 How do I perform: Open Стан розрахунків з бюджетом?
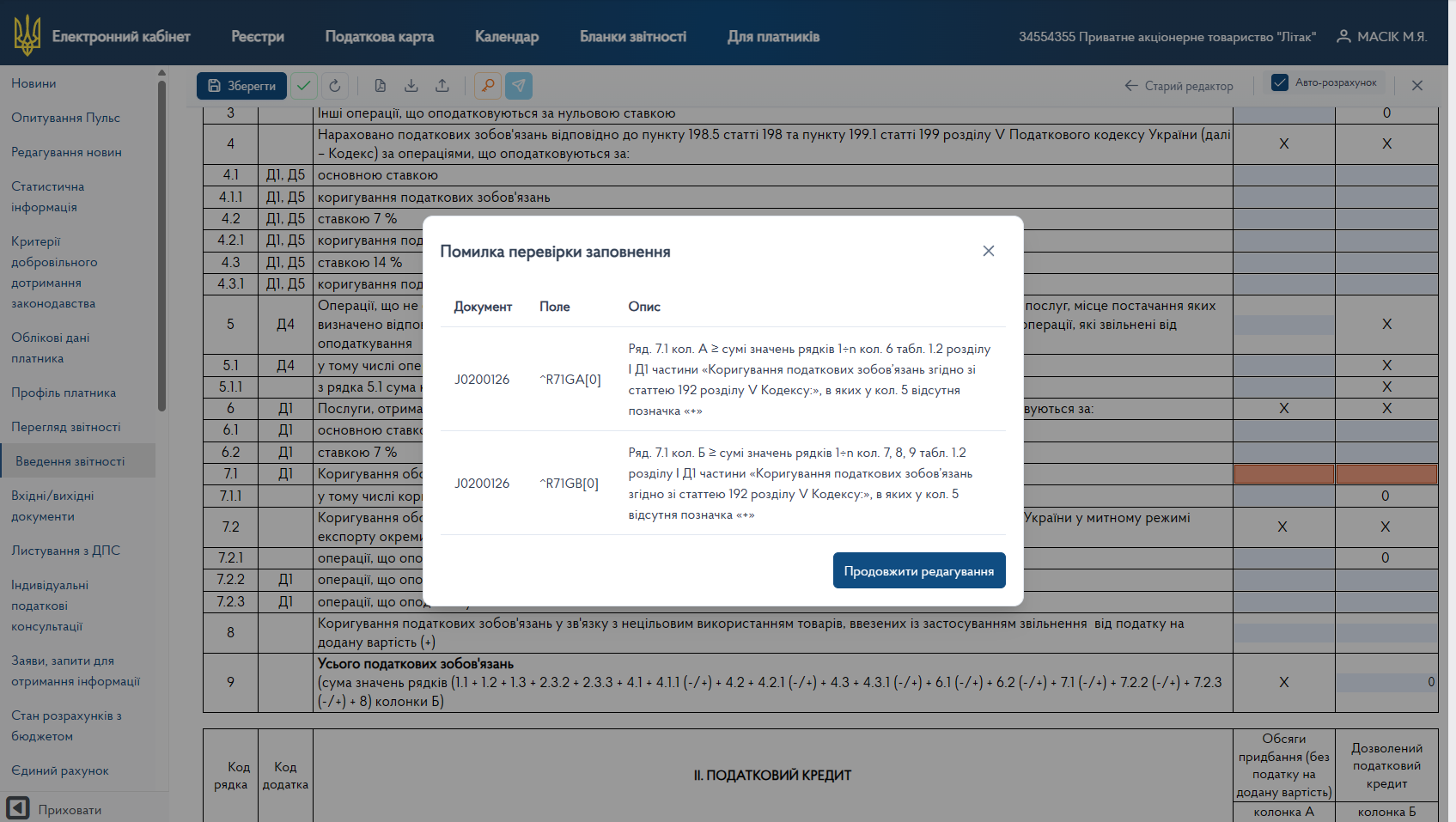tap(66, 726)
